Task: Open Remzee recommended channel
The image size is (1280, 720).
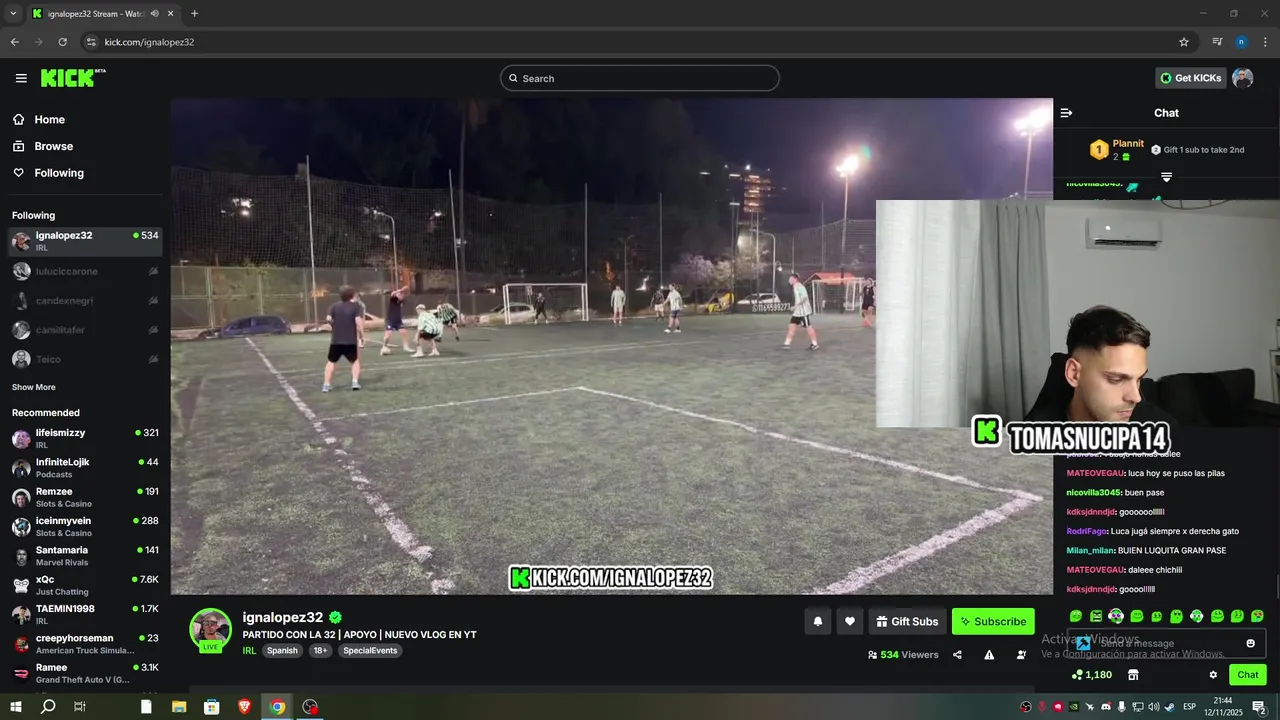Action: click(85, 497)
